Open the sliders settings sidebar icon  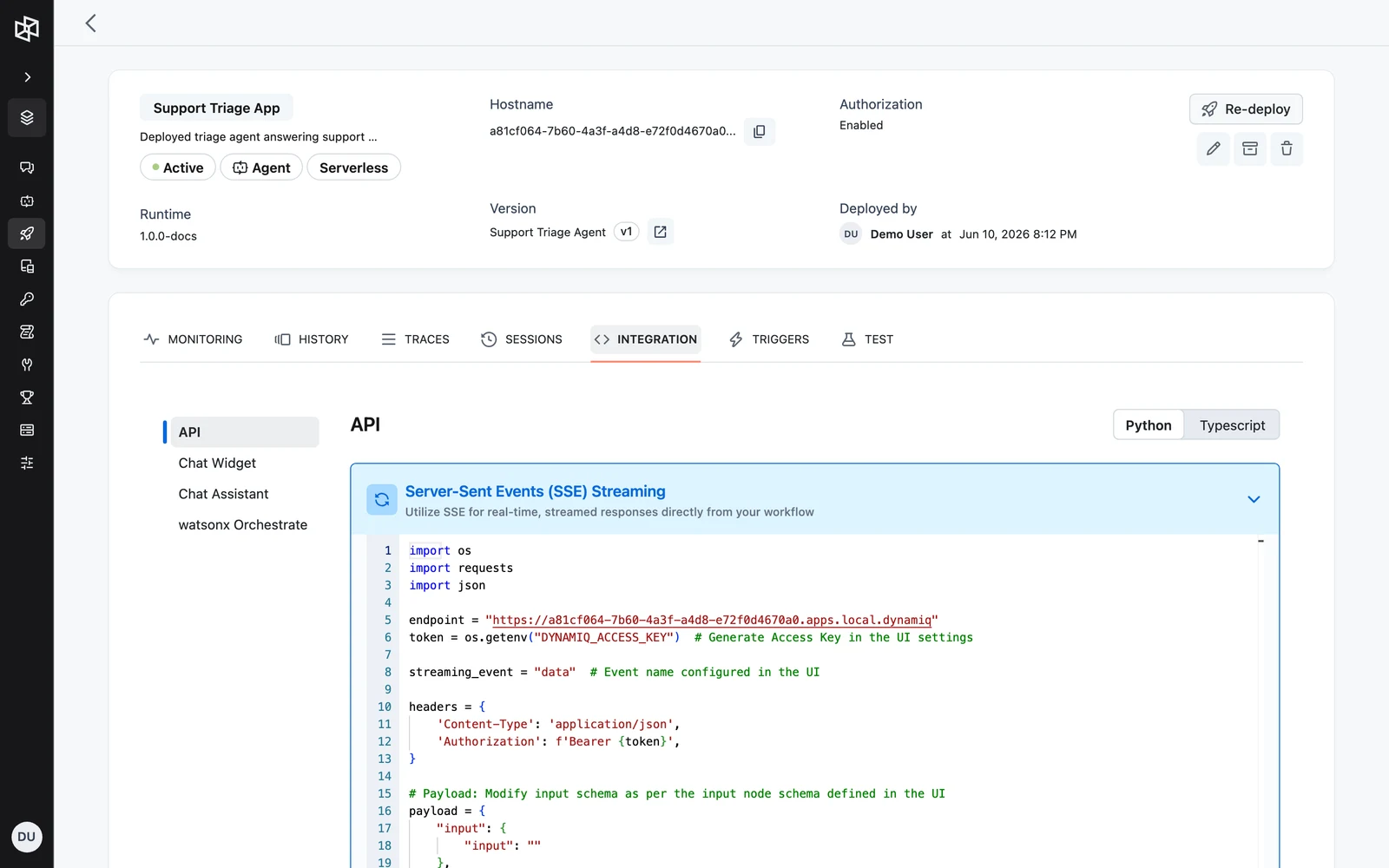click(x=27, y=463)
